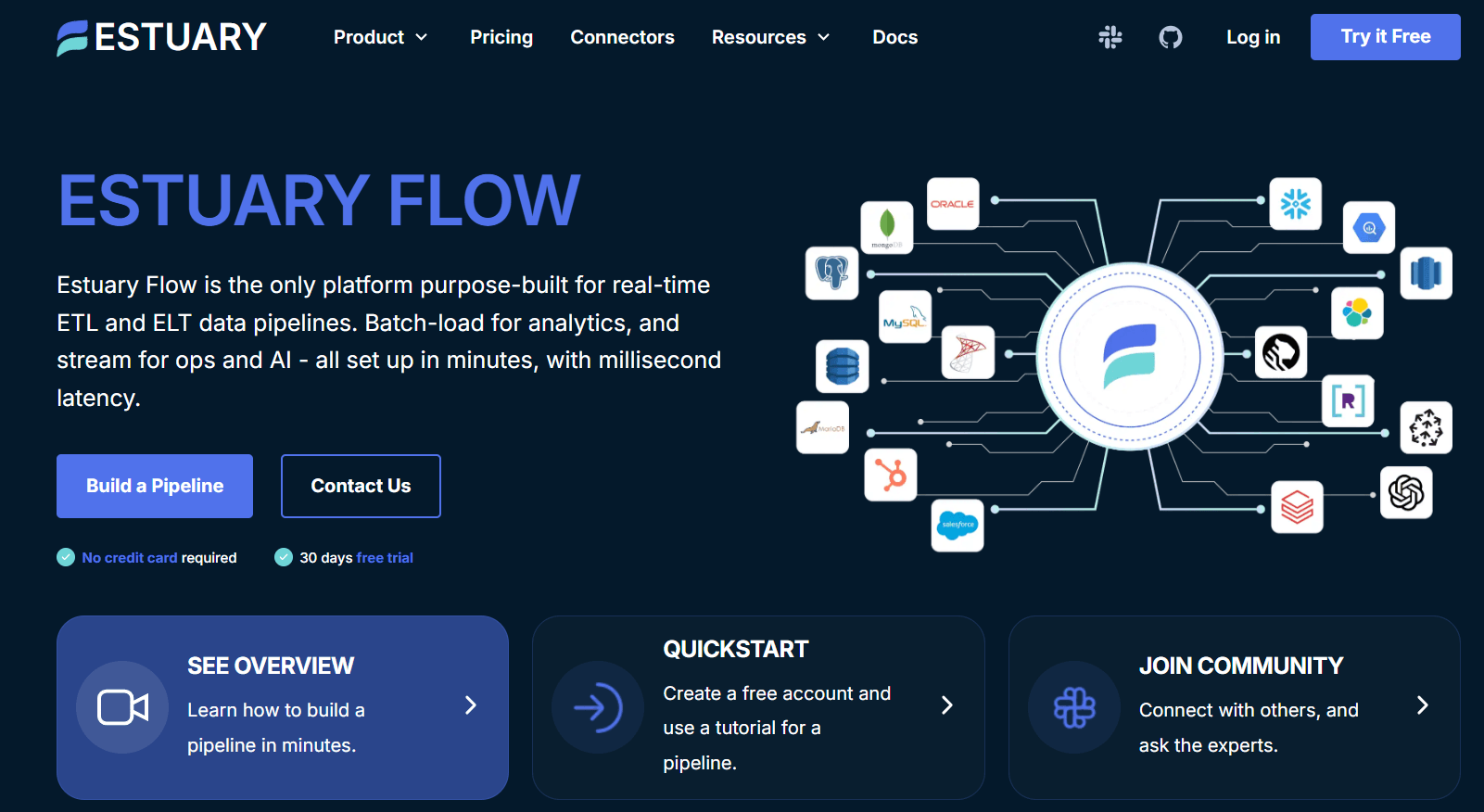Click the SQL Server connector icon
This screenshot has width=1484, height=812.
[968, 352]
